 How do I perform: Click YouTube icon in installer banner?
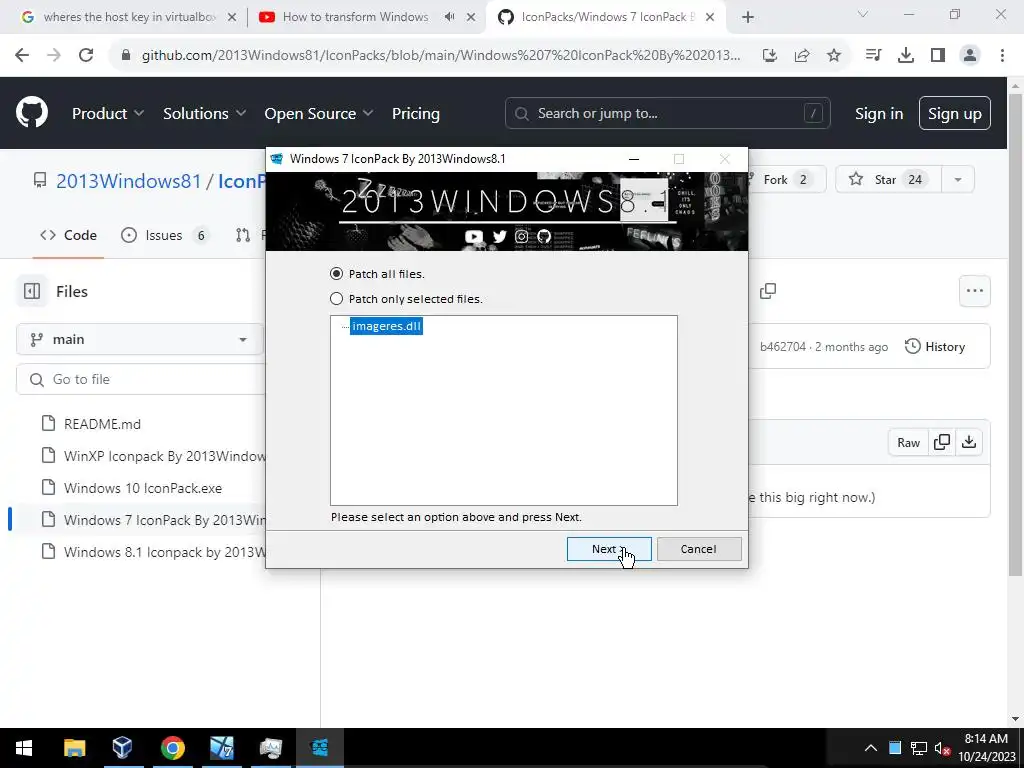(473, 236)
